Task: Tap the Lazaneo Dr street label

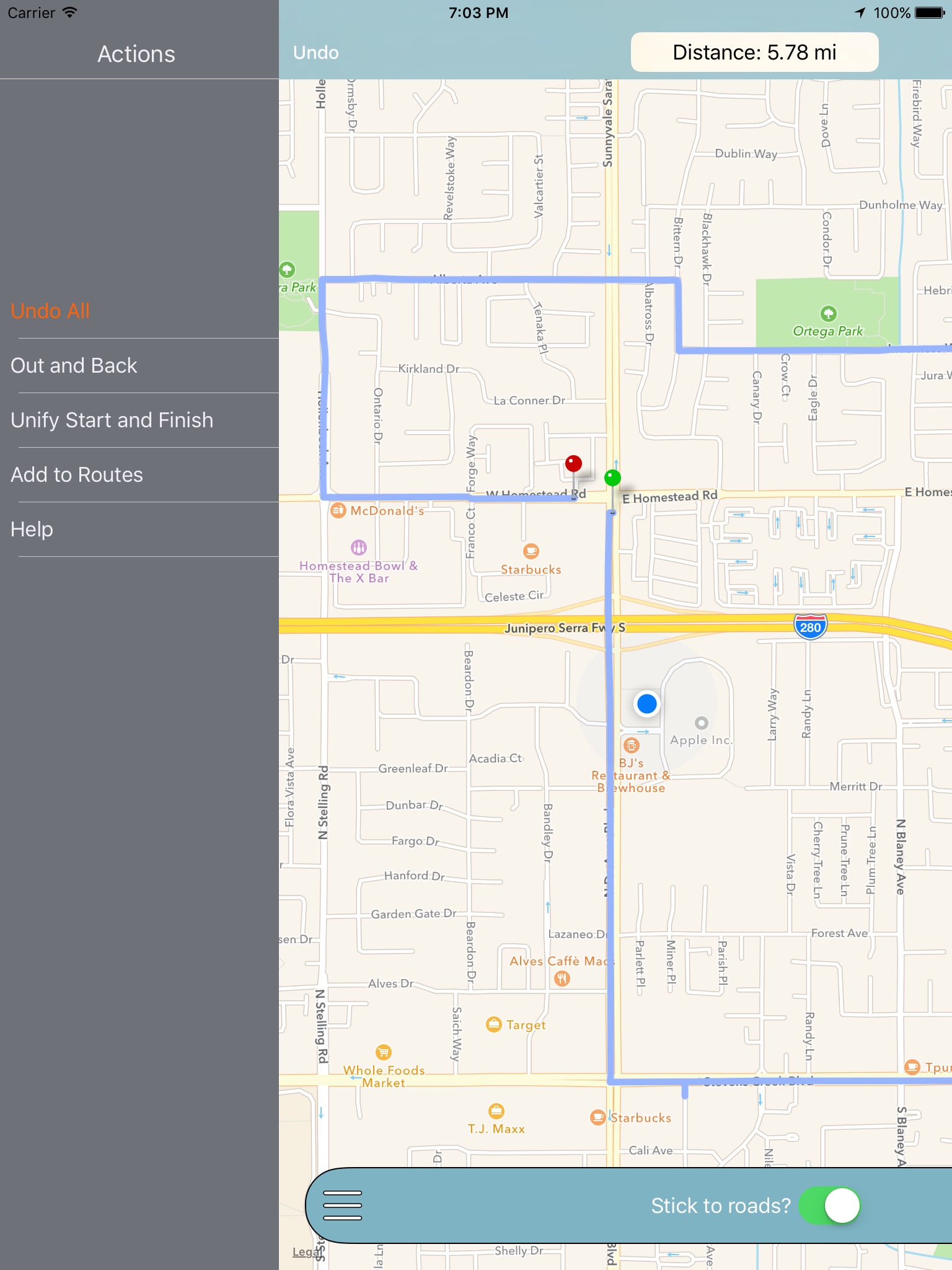Action: click(578, 934)
